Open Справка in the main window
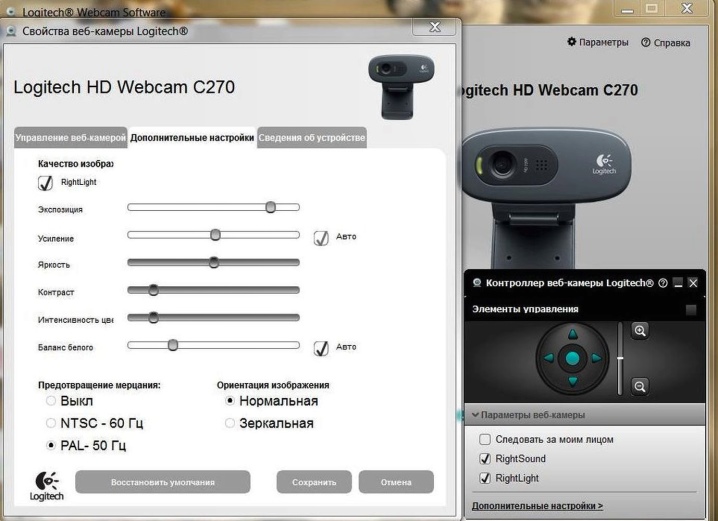Image resolution: width=718 pixels, height=521 pixels. 672,43
